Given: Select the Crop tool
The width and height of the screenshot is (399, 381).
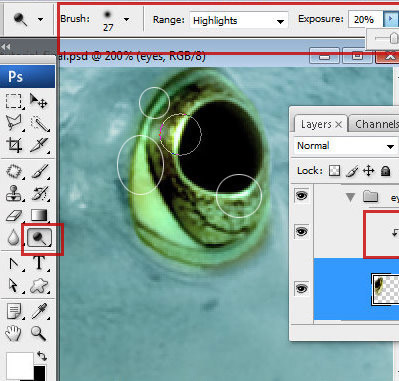Looking at the screenshot, I should pos(14,145).
